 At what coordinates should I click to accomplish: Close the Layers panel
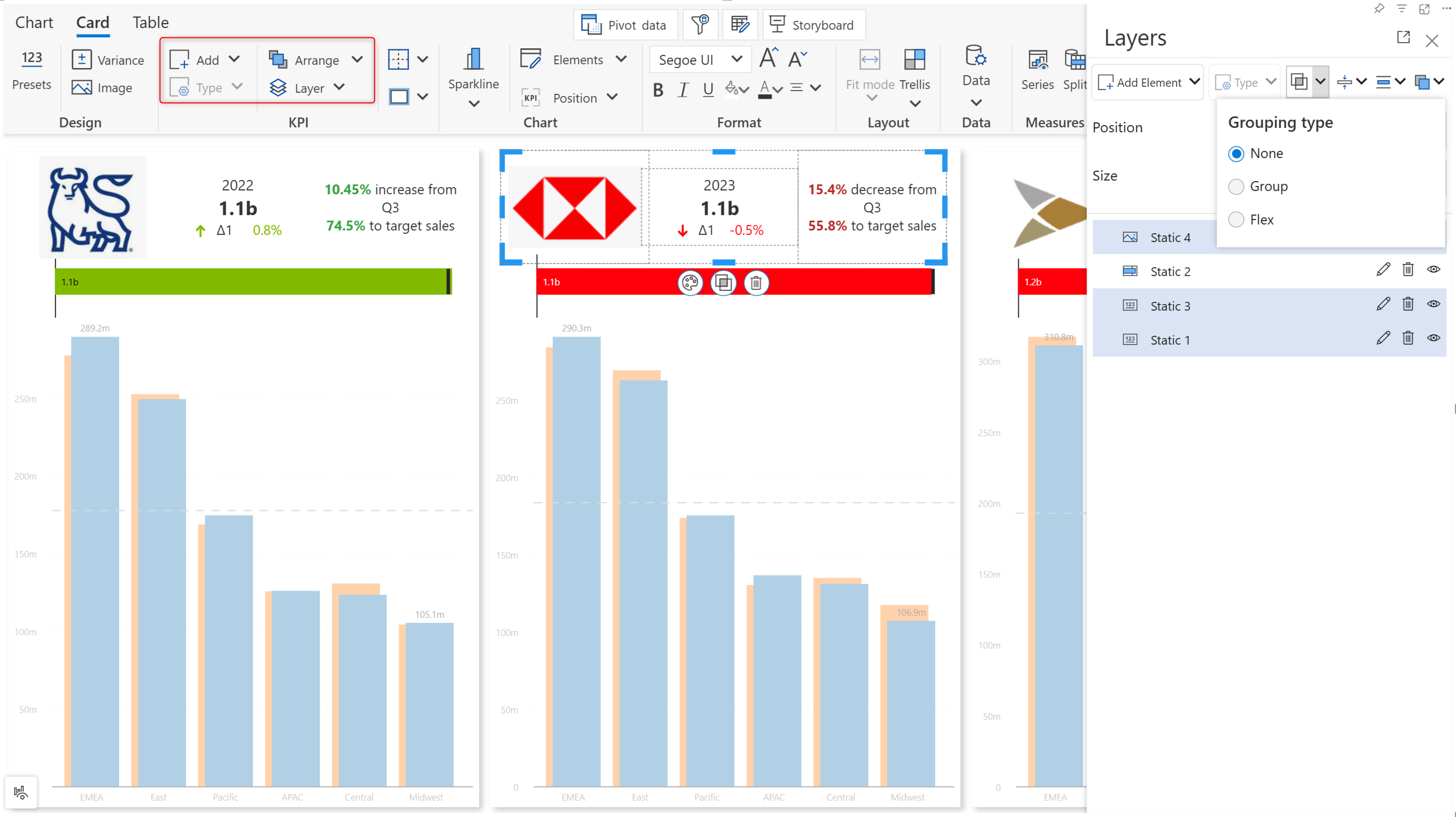coord(1432,41)
